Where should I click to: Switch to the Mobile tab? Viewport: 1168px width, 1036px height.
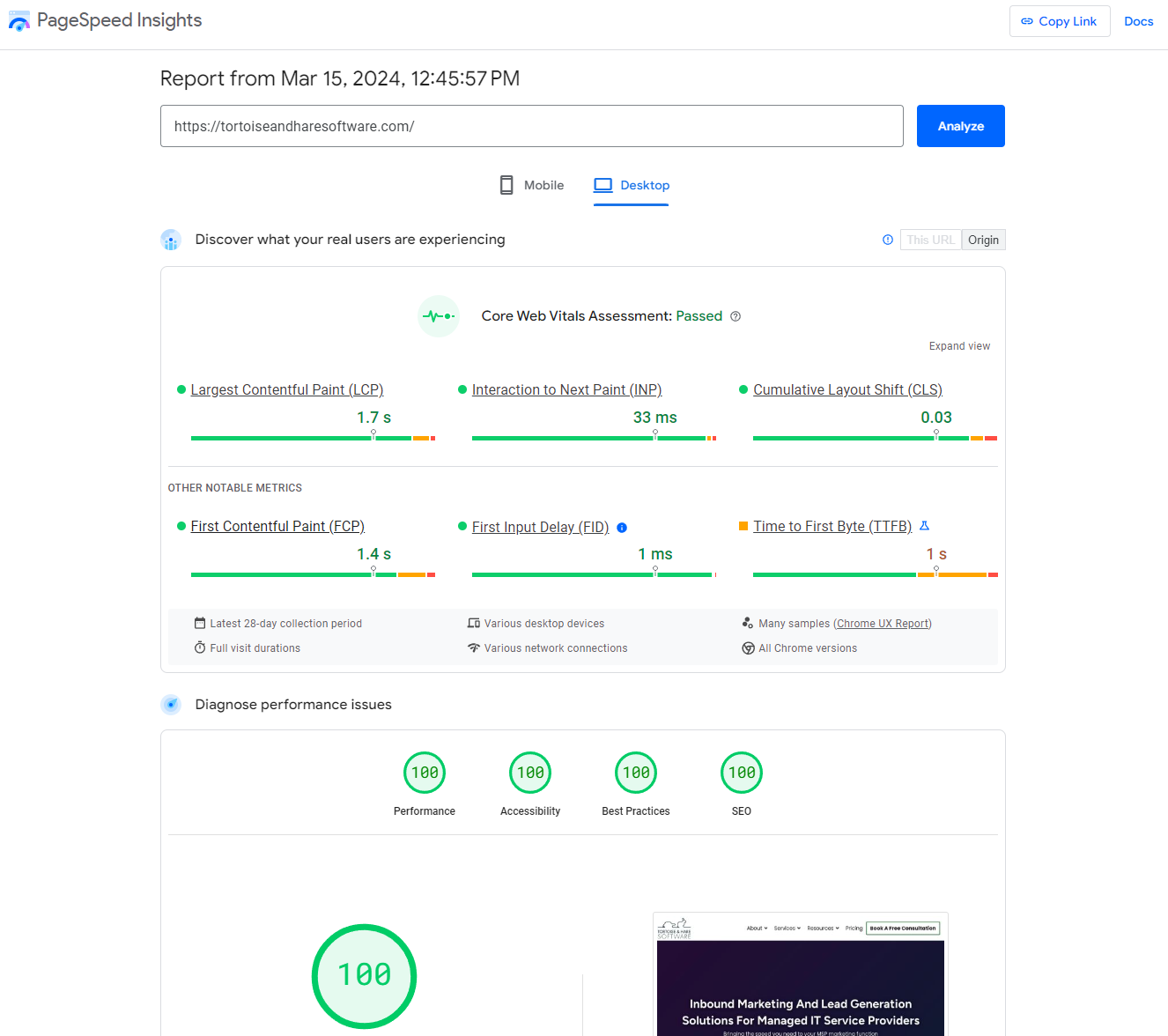532,185
